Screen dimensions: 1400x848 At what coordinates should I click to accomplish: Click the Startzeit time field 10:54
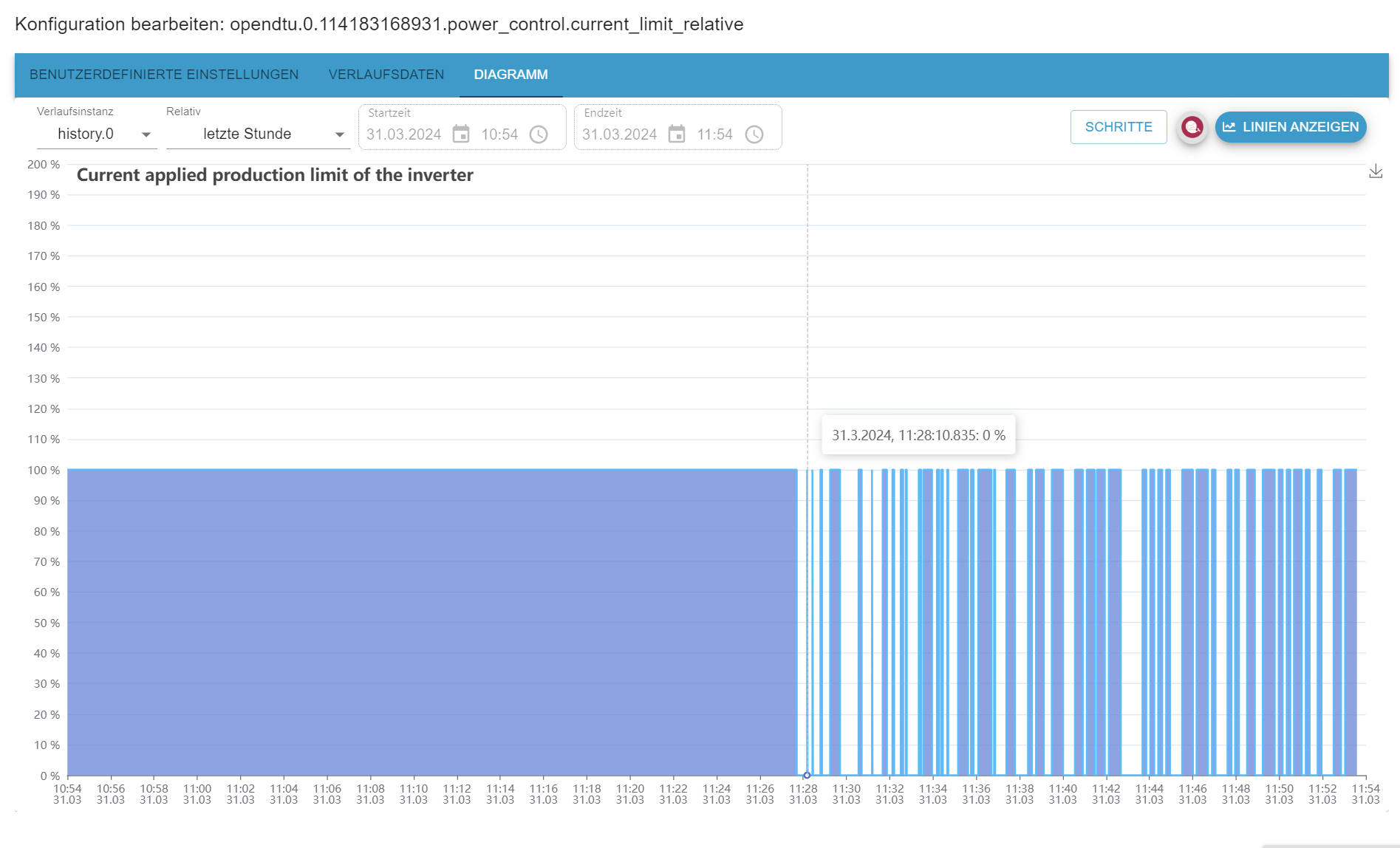pyautogui.click(x=500, y=134)
